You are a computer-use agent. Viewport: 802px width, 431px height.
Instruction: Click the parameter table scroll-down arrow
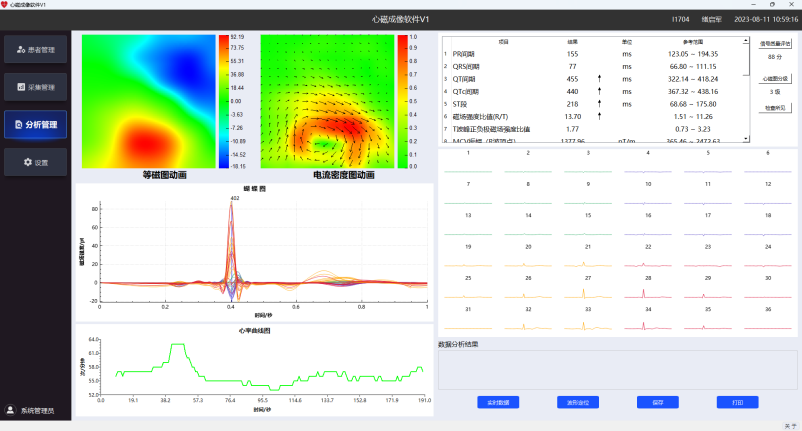click(x=746, y=139)
